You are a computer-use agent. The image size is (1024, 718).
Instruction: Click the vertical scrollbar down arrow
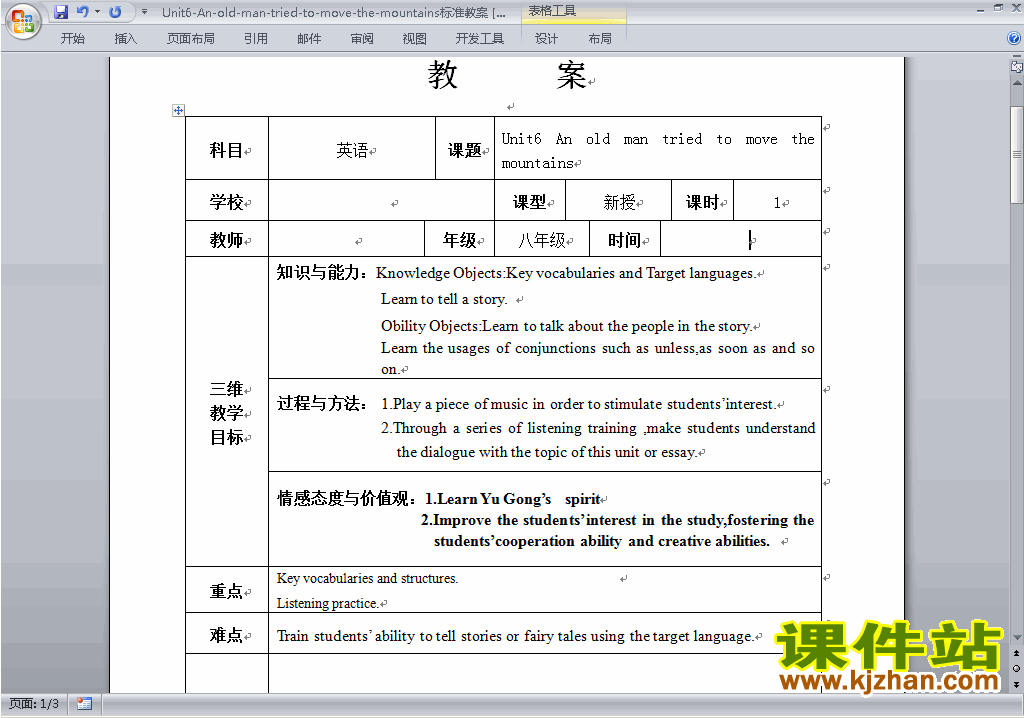pos(1016,637)
